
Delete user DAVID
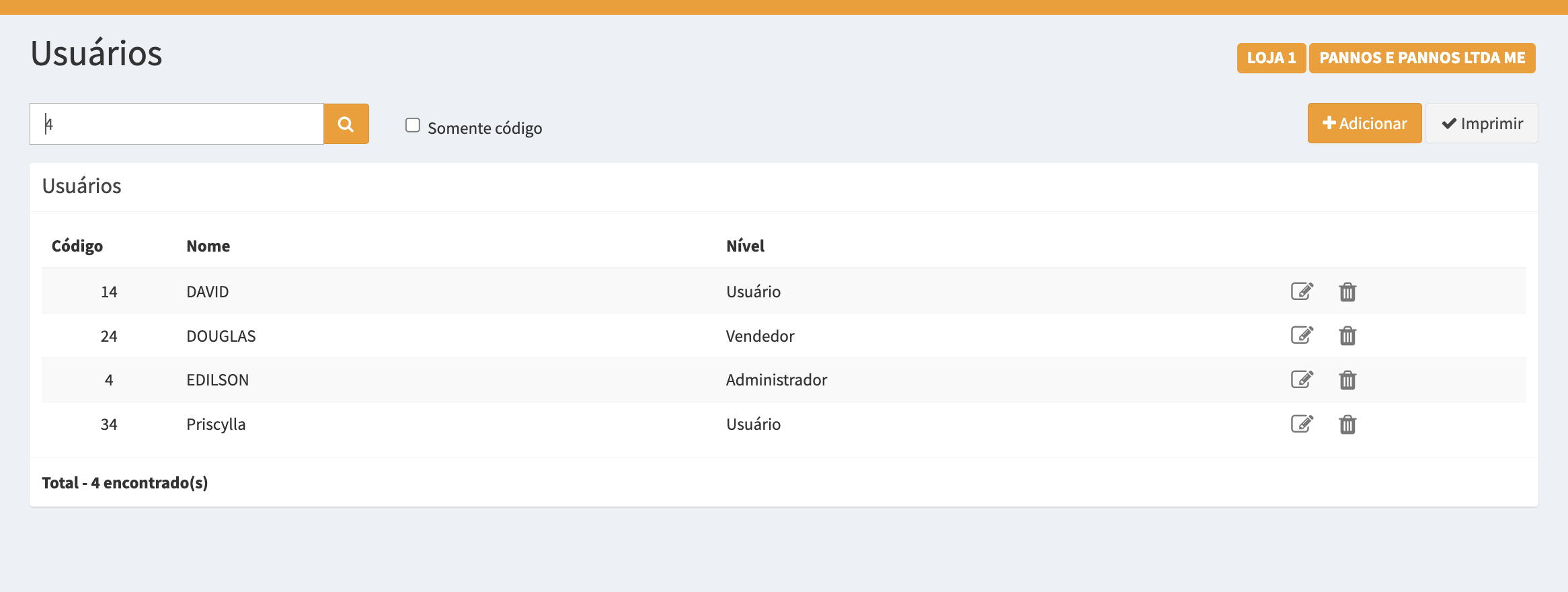click(1347, 292)
